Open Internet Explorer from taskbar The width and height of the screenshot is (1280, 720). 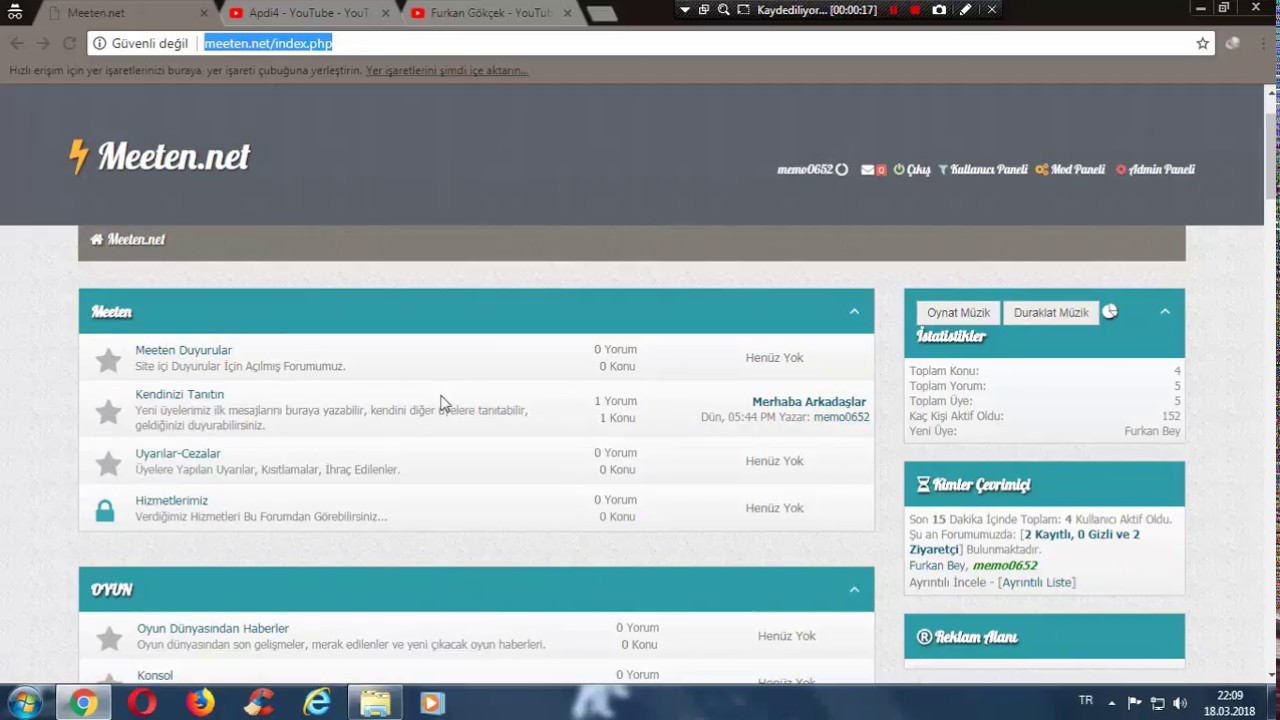317,703
